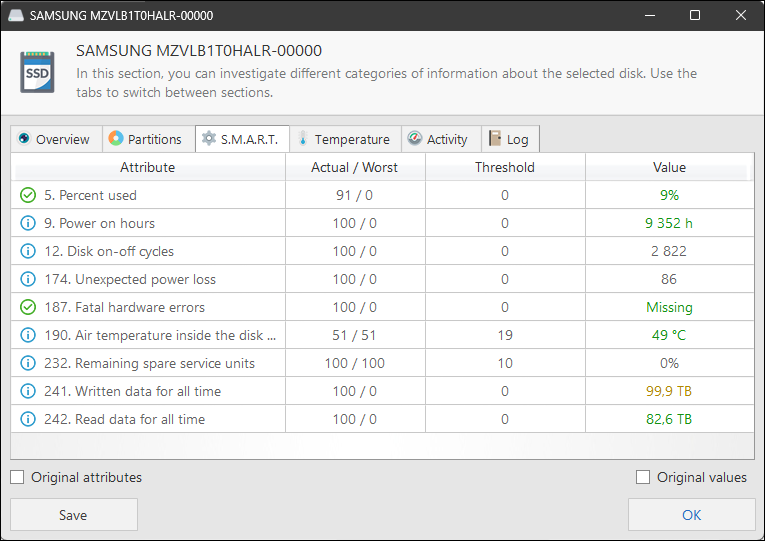This screenshot has height=541, width=765.
Task: Click the green check icon for Fatal hardware errors
Action: [x=28, y=307]
